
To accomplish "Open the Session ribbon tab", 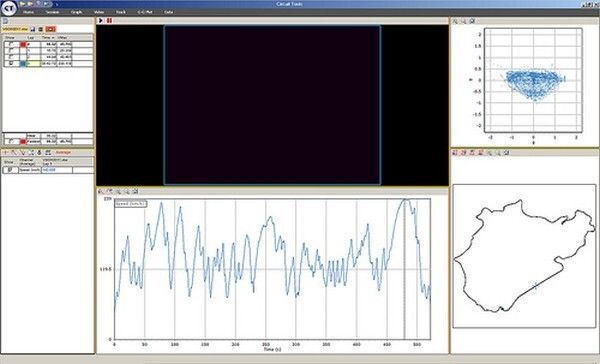I will tap(52, 12).
